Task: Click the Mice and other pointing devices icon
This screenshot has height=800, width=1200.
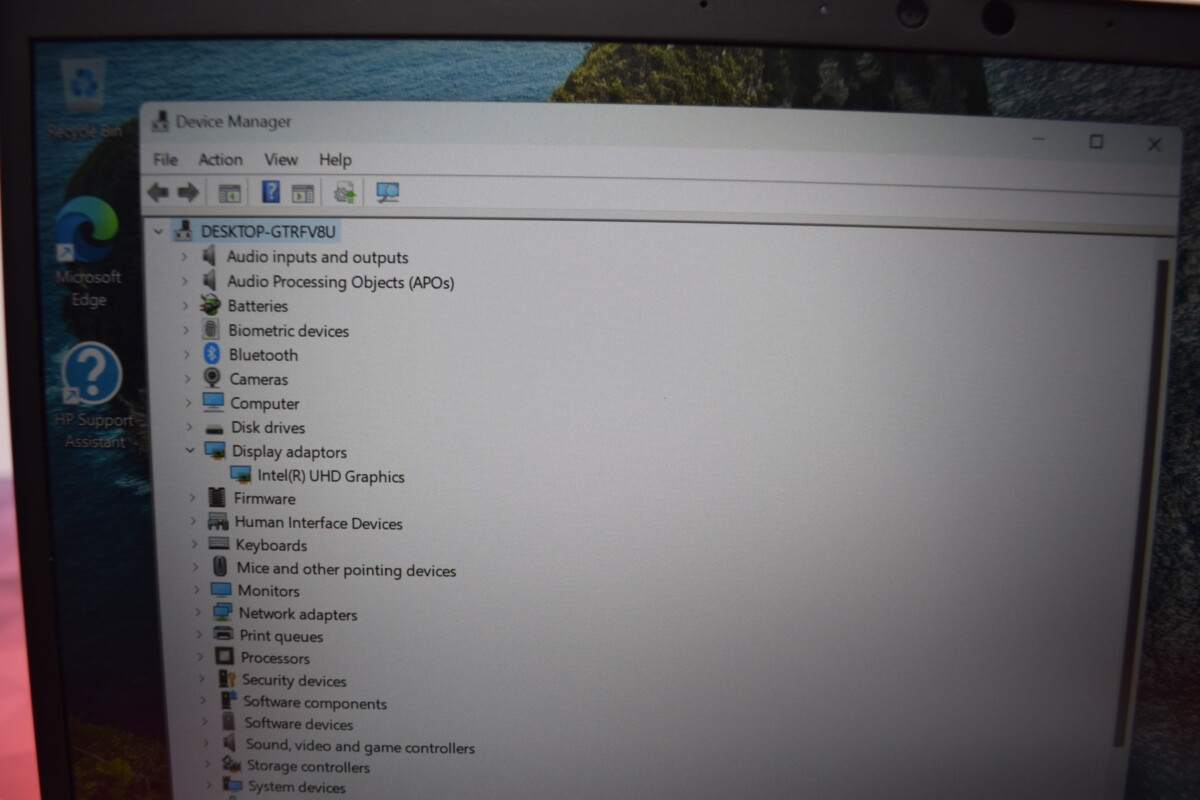Action: click(220, 567)
